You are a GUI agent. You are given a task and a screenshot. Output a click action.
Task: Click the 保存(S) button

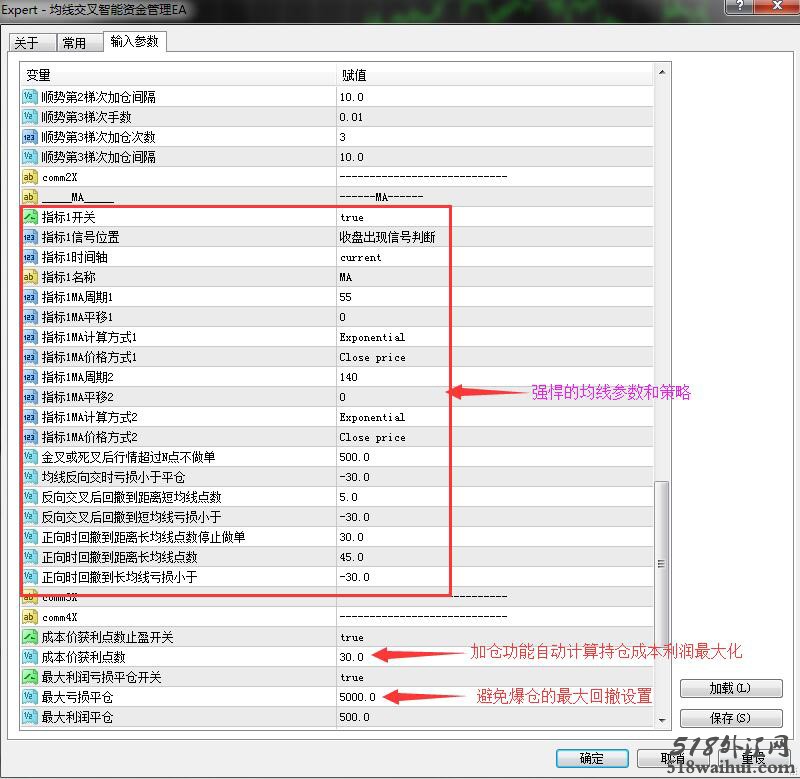tap(731, 718)
